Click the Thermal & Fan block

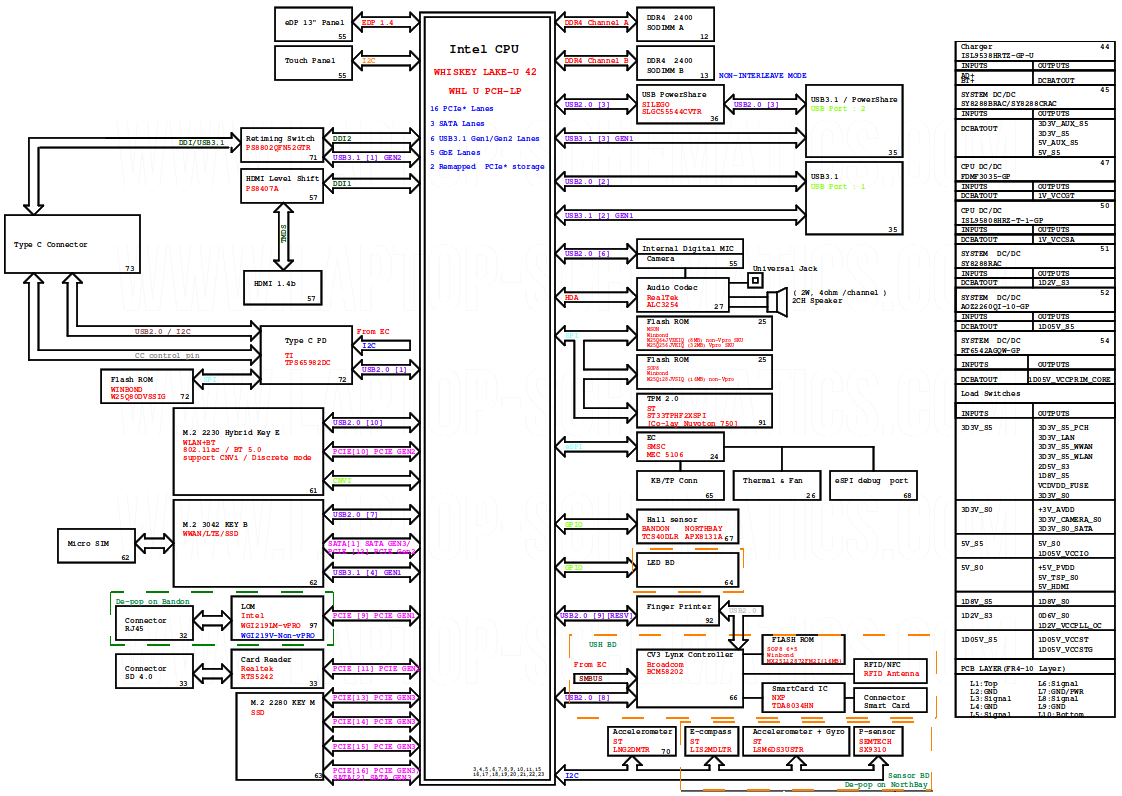776,485
